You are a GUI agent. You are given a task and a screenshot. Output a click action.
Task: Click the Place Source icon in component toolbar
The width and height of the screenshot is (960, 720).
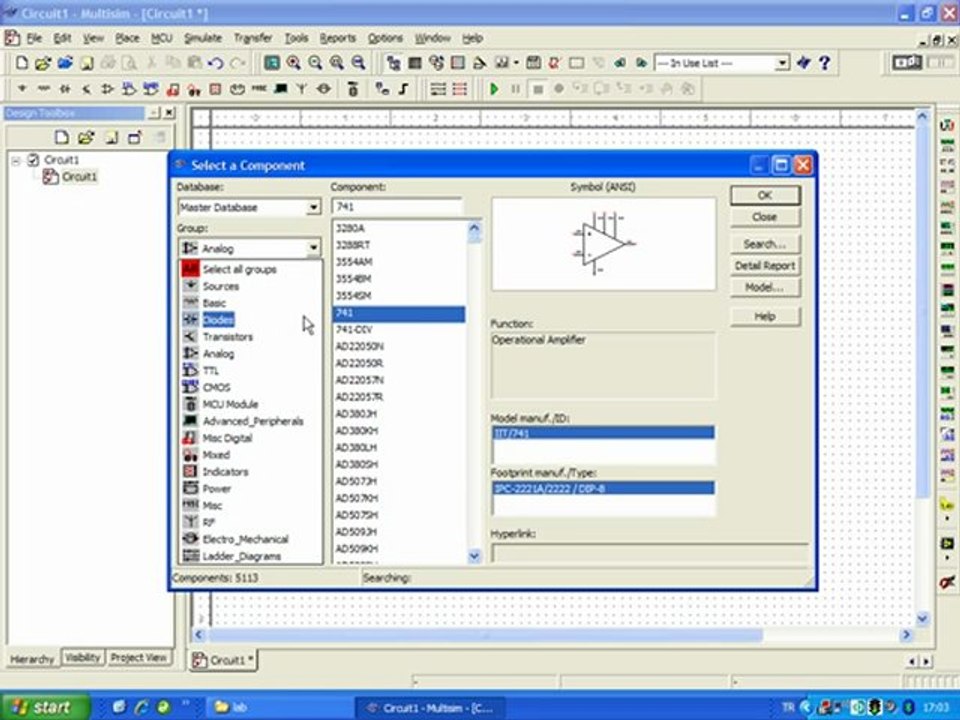coord(22,89)
